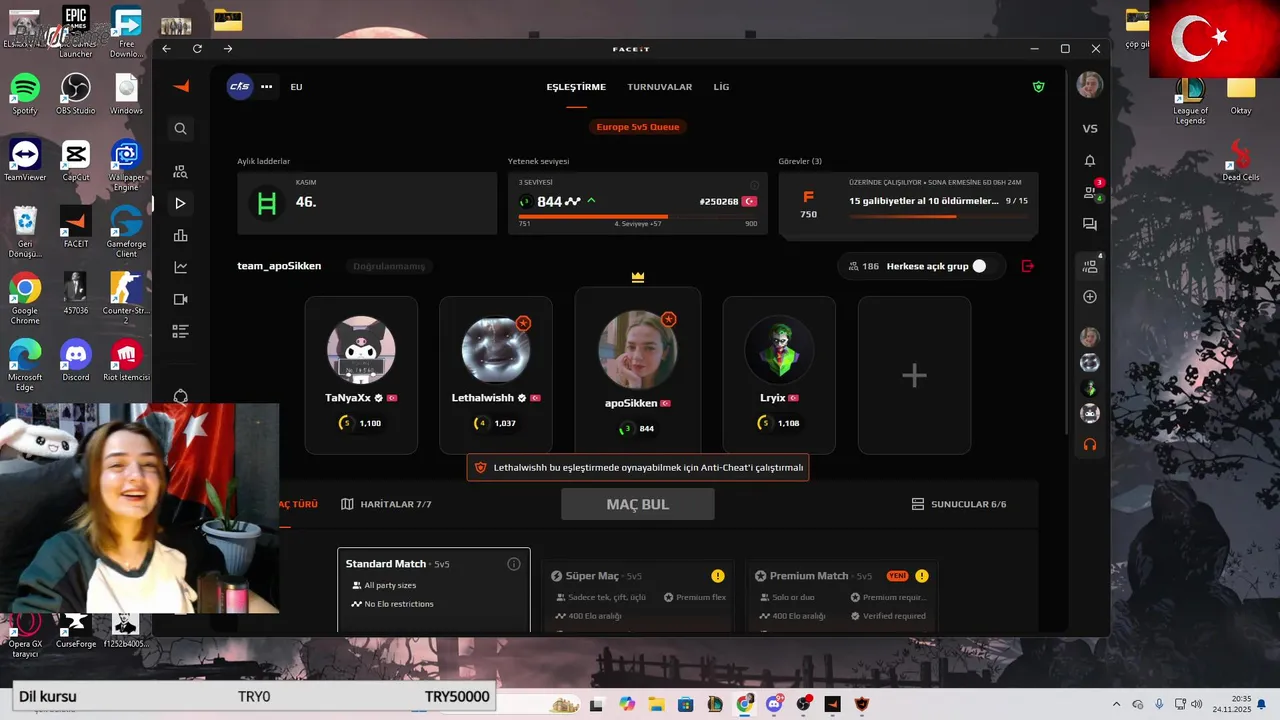
Task: Click the circled plus in right sidebar
Action: (1090, 297)
